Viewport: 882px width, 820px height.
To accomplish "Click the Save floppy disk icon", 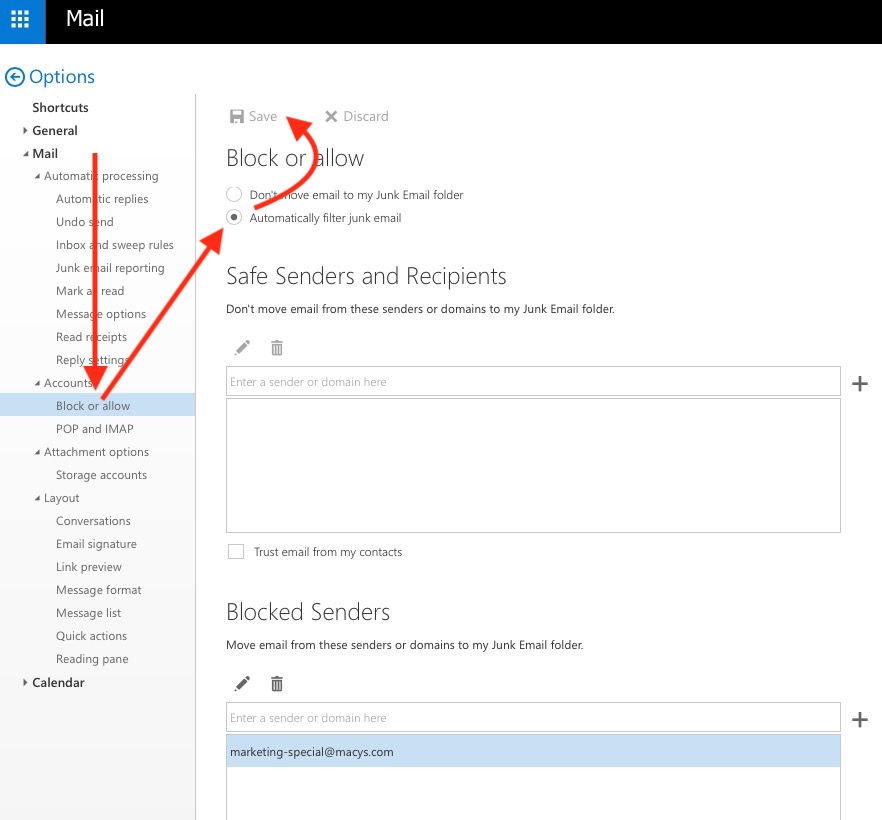I will tap(237, 116).
